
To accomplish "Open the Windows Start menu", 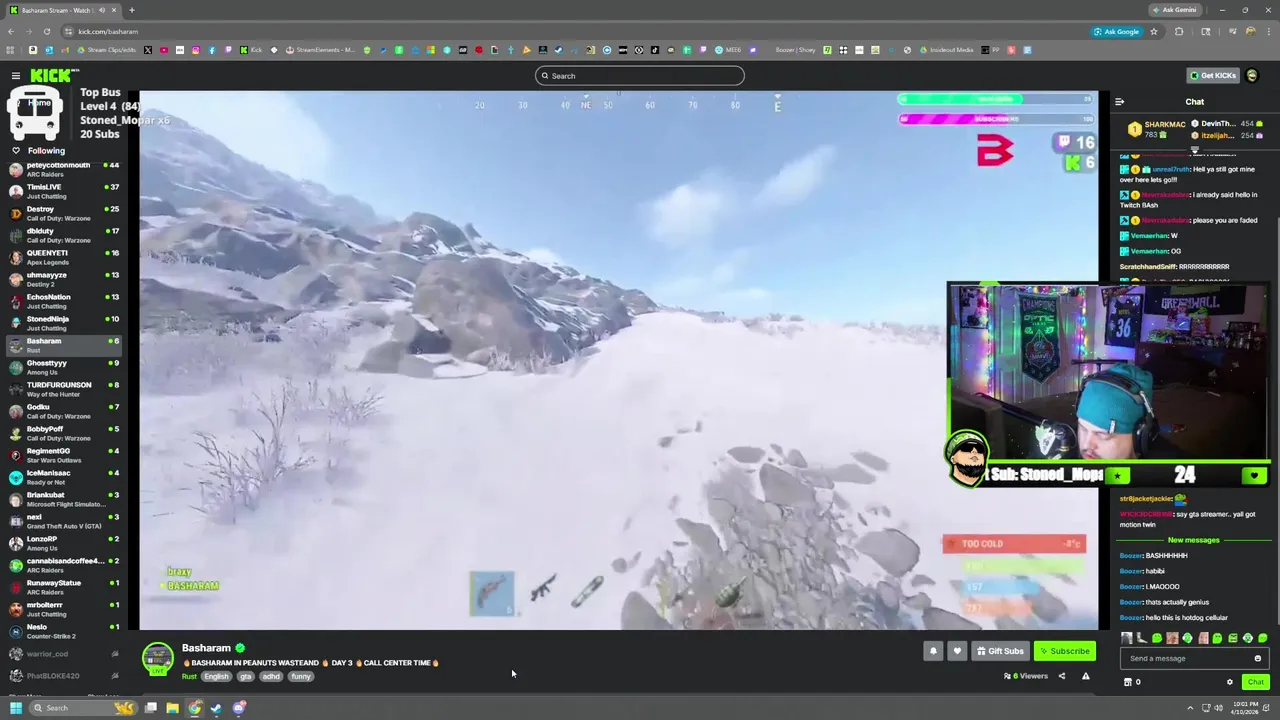I will [x=15, y=708].
